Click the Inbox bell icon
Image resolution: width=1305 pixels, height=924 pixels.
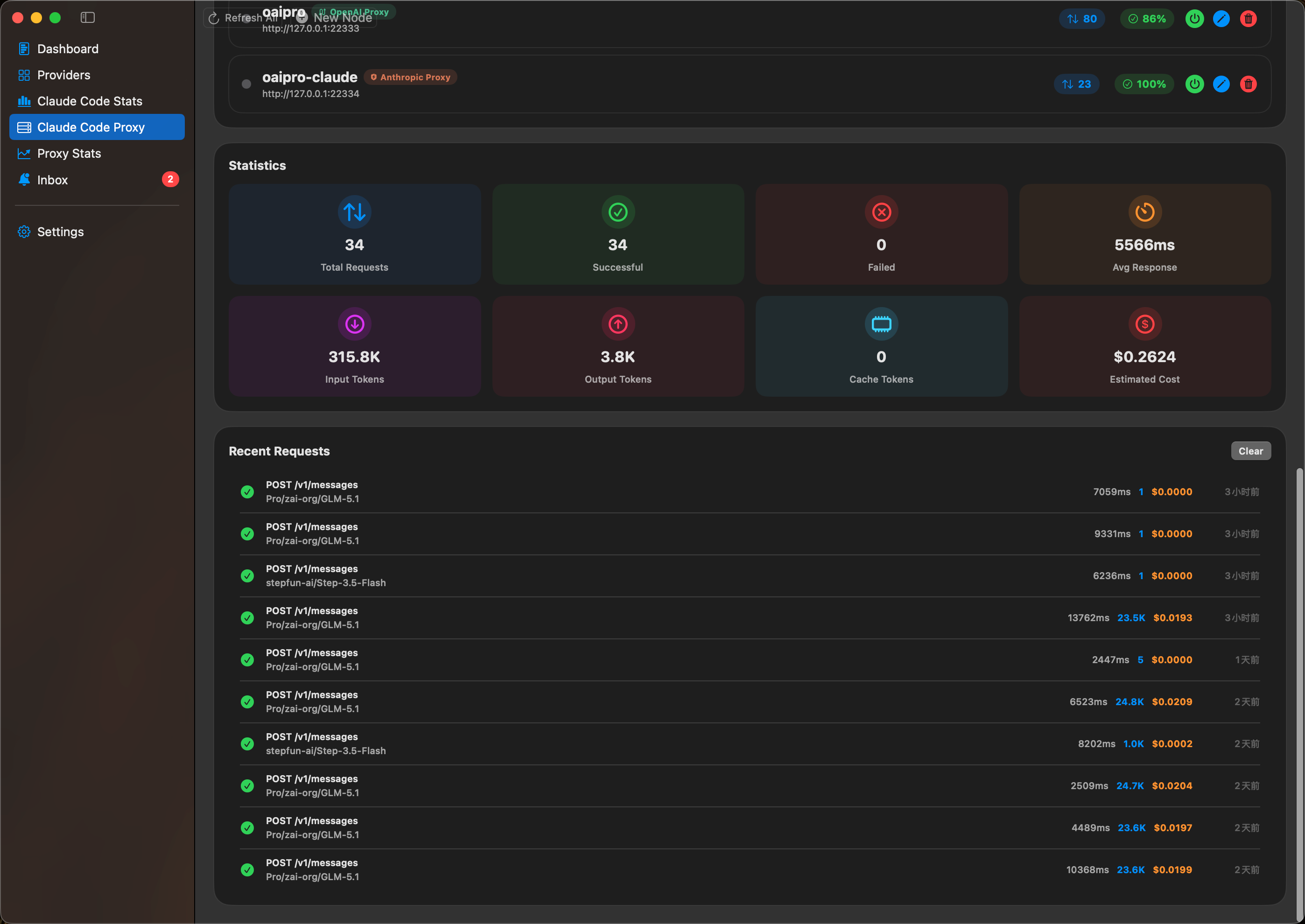(x=23, y=179)
